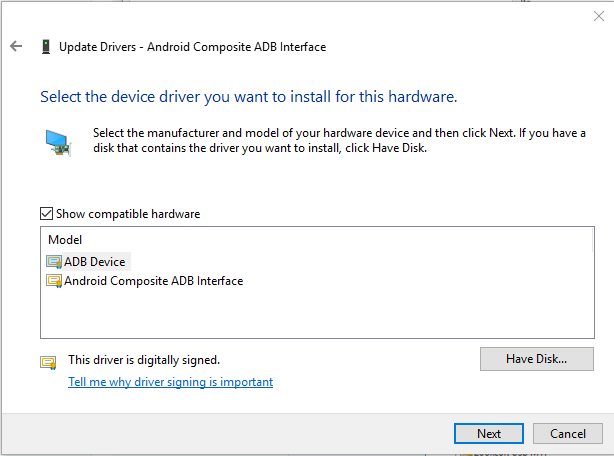Click the icon next to ADB Device
Image resolution: width=614 pixels, height=456 pixels.
click(54, 262)
